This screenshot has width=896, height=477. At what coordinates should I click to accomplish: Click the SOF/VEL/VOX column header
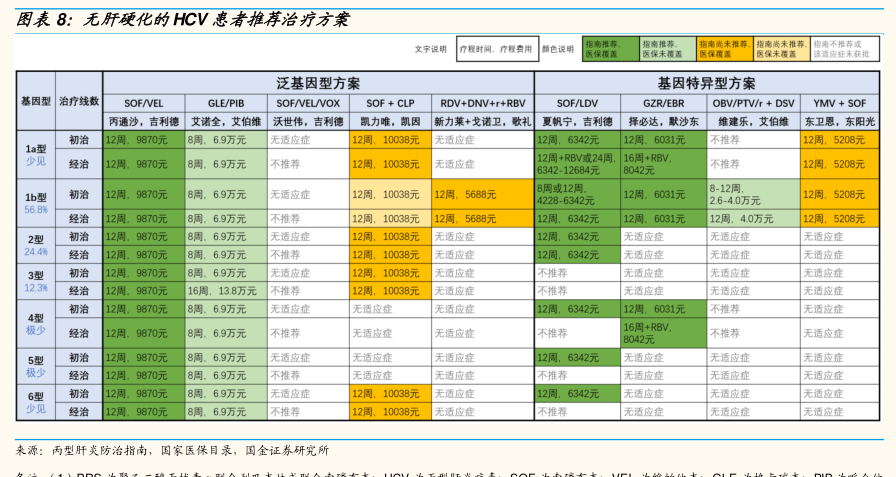point(307,103)
